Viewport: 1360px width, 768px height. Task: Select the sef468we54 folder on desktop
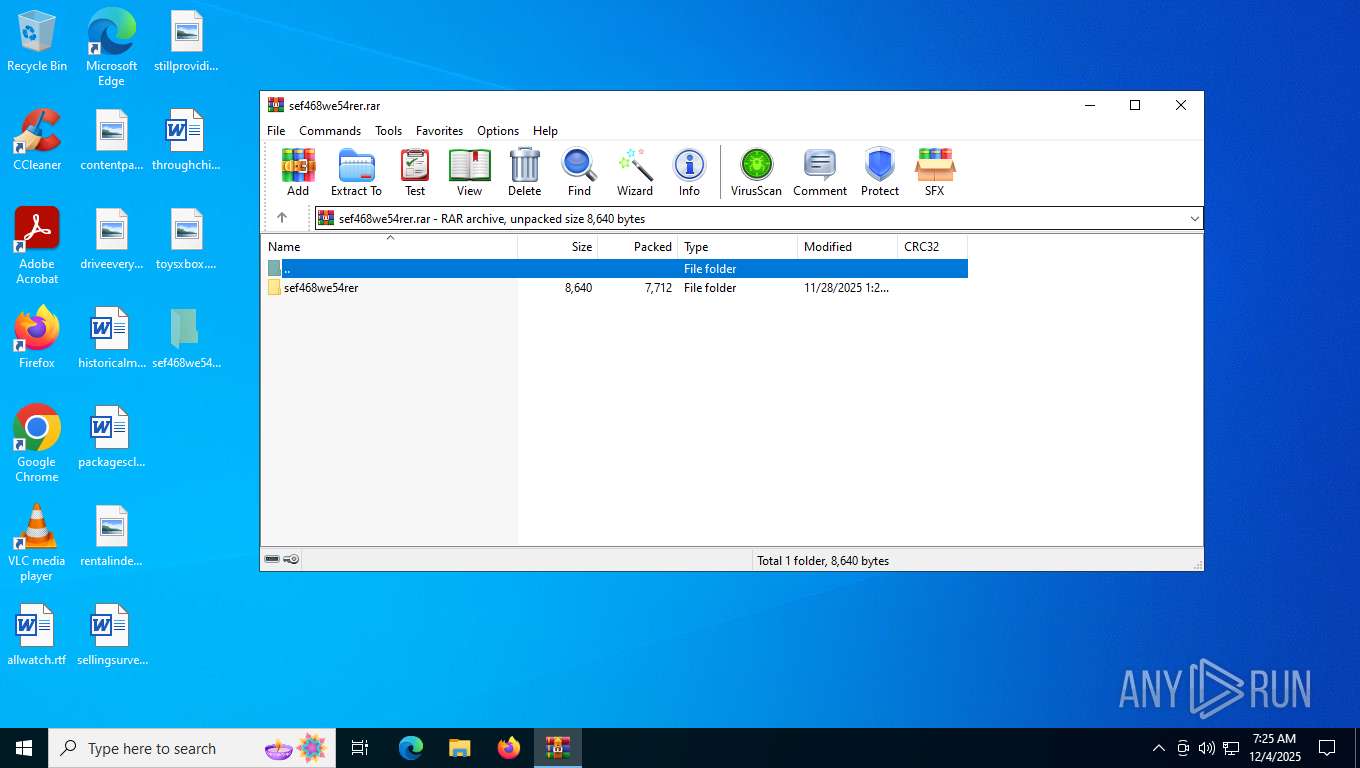(x=186, y=338)
